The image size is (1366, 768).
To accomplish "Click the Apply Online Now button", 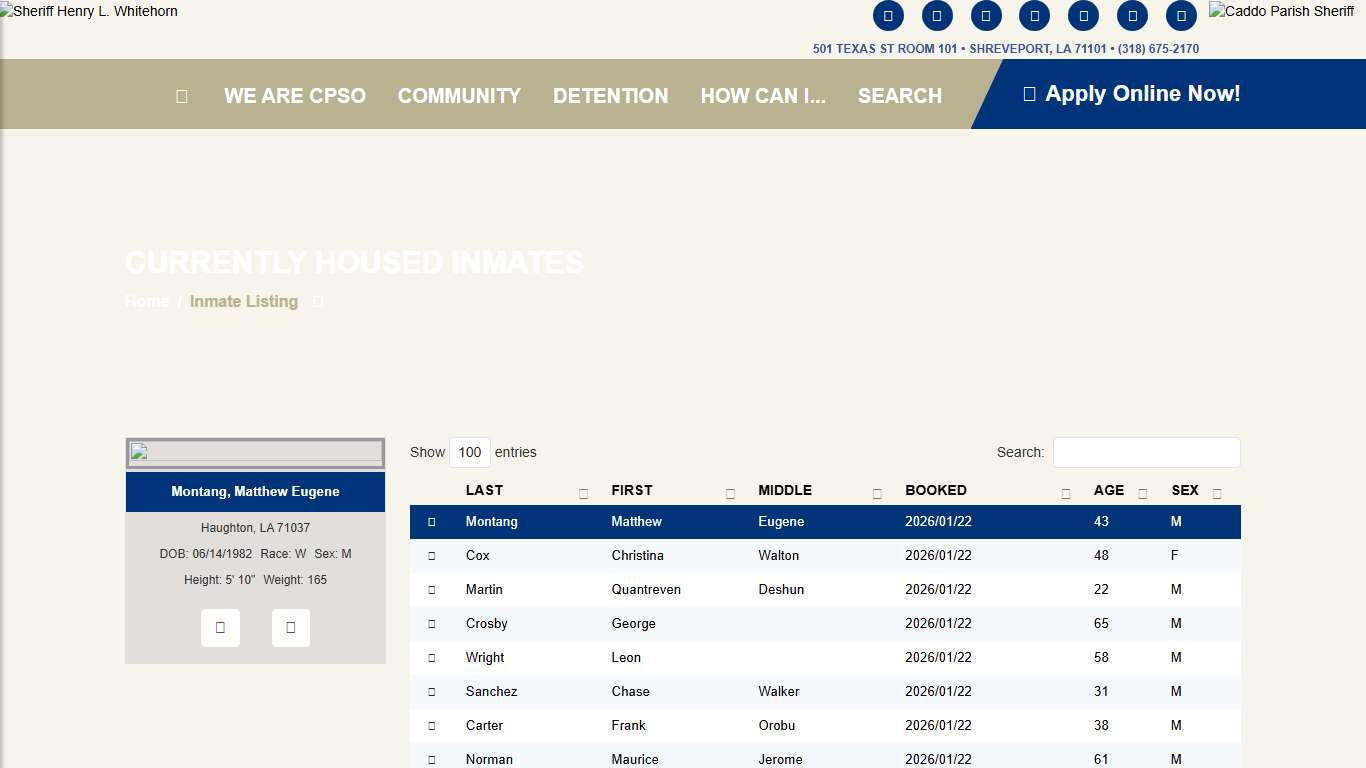I will [x=1131, y=93].
